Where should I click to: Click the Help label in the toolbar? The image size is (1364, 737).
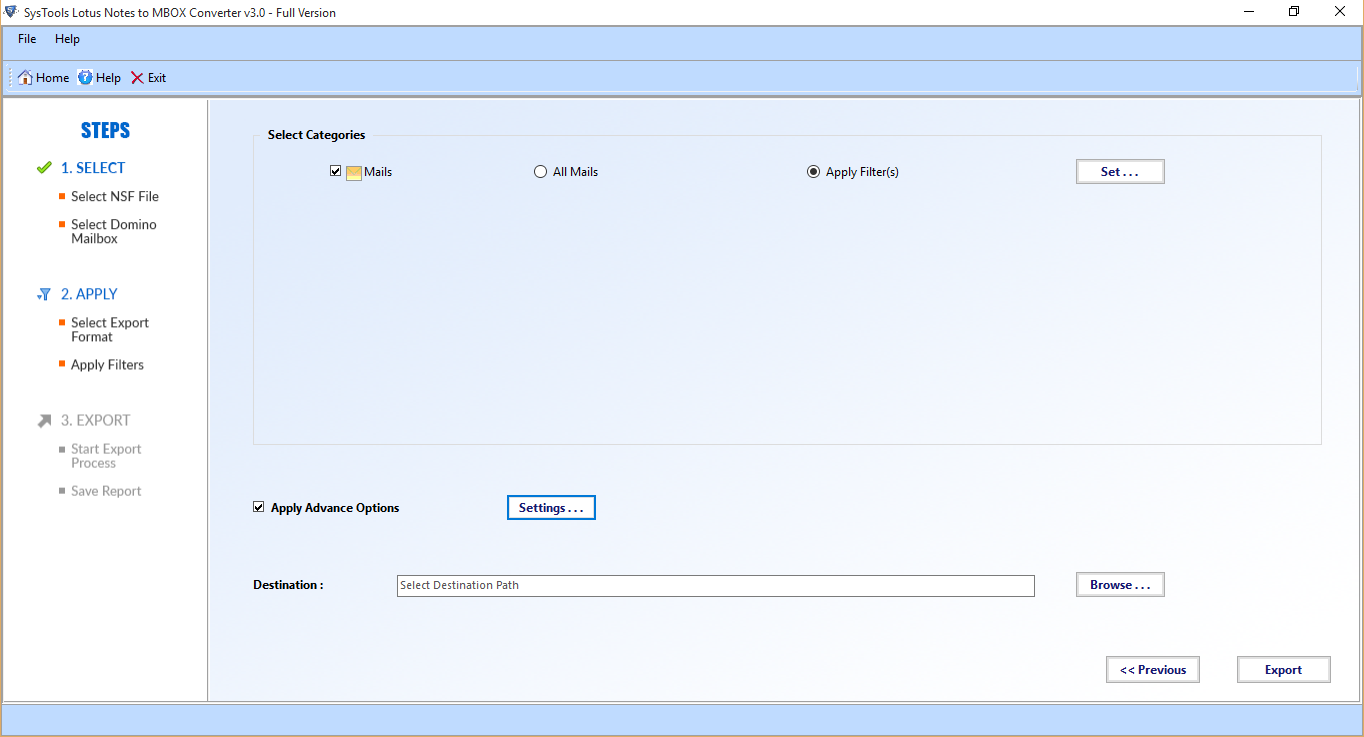[108, 78]
